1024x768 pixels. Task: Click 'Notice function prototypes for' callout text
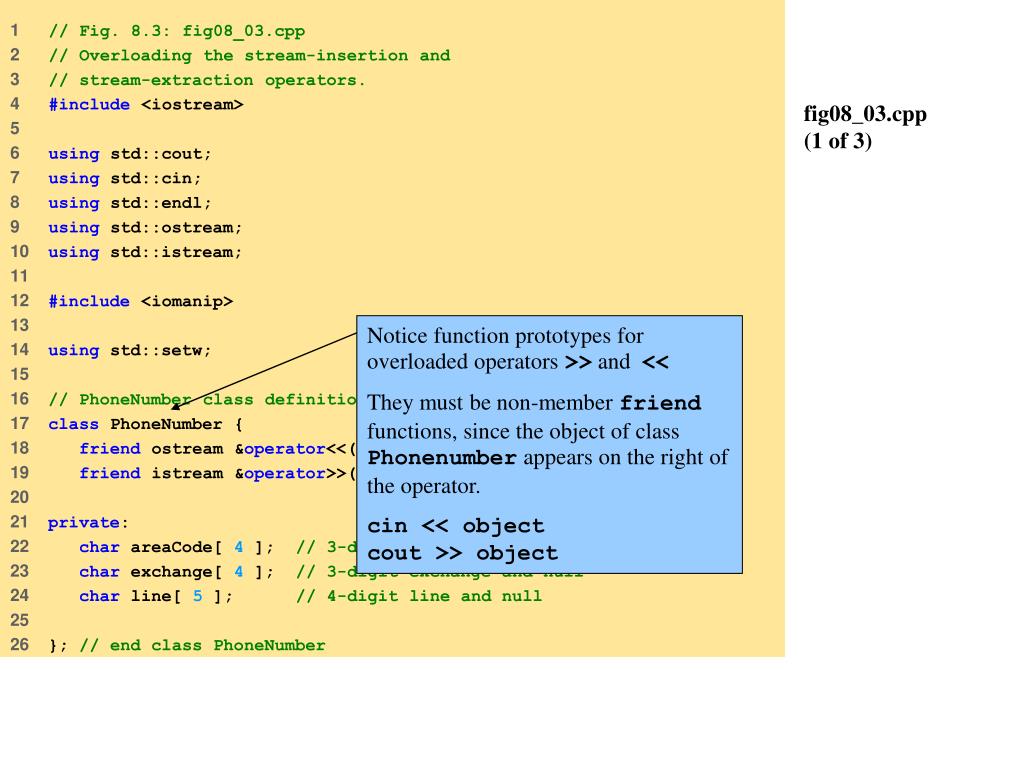coord(505,336)
